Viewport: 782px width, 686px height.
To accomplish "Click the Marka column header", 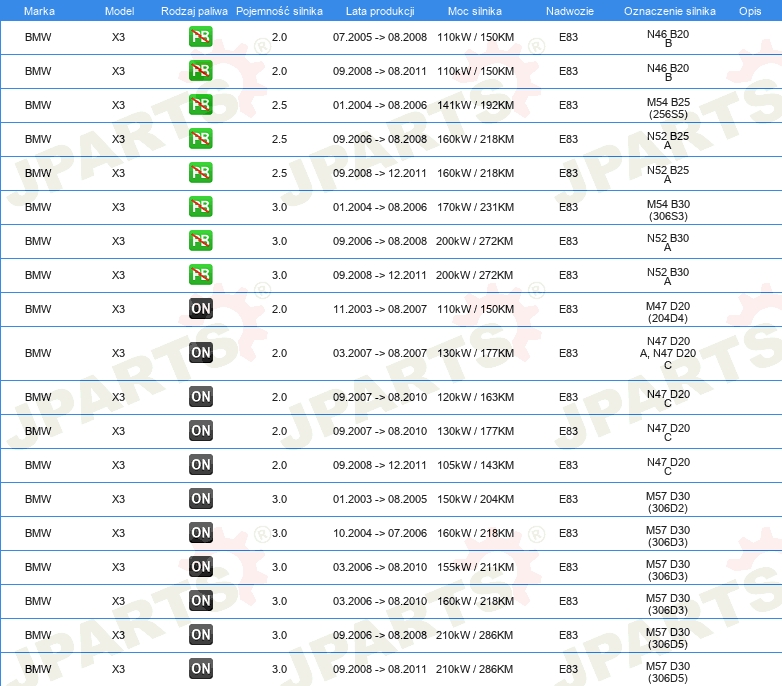I will tap(38, 10).
